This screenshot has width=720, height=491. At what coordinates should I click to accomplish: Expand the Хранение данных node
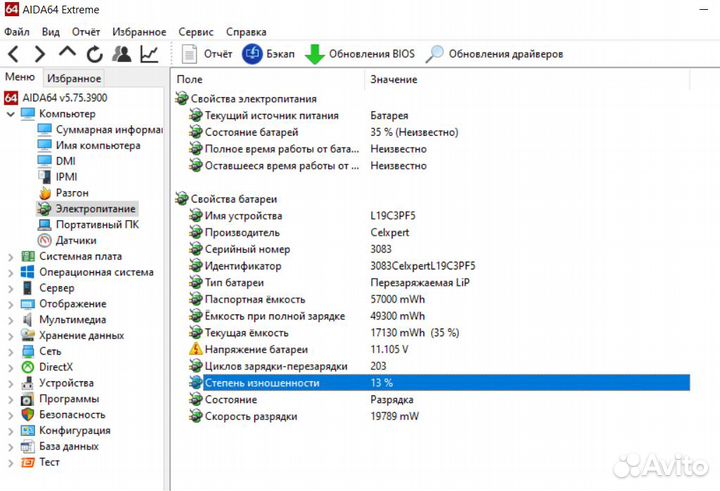(11, 336)
